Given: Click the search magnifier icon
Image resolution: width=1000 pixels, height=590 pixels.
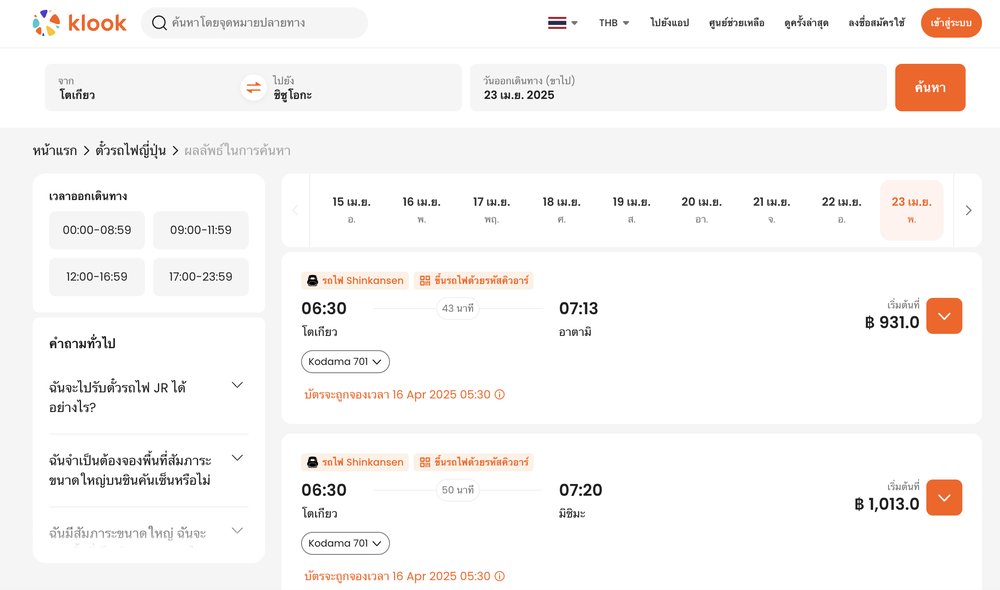Looking at the screenshot, I should pyautogui.click(x=159, y=22).
